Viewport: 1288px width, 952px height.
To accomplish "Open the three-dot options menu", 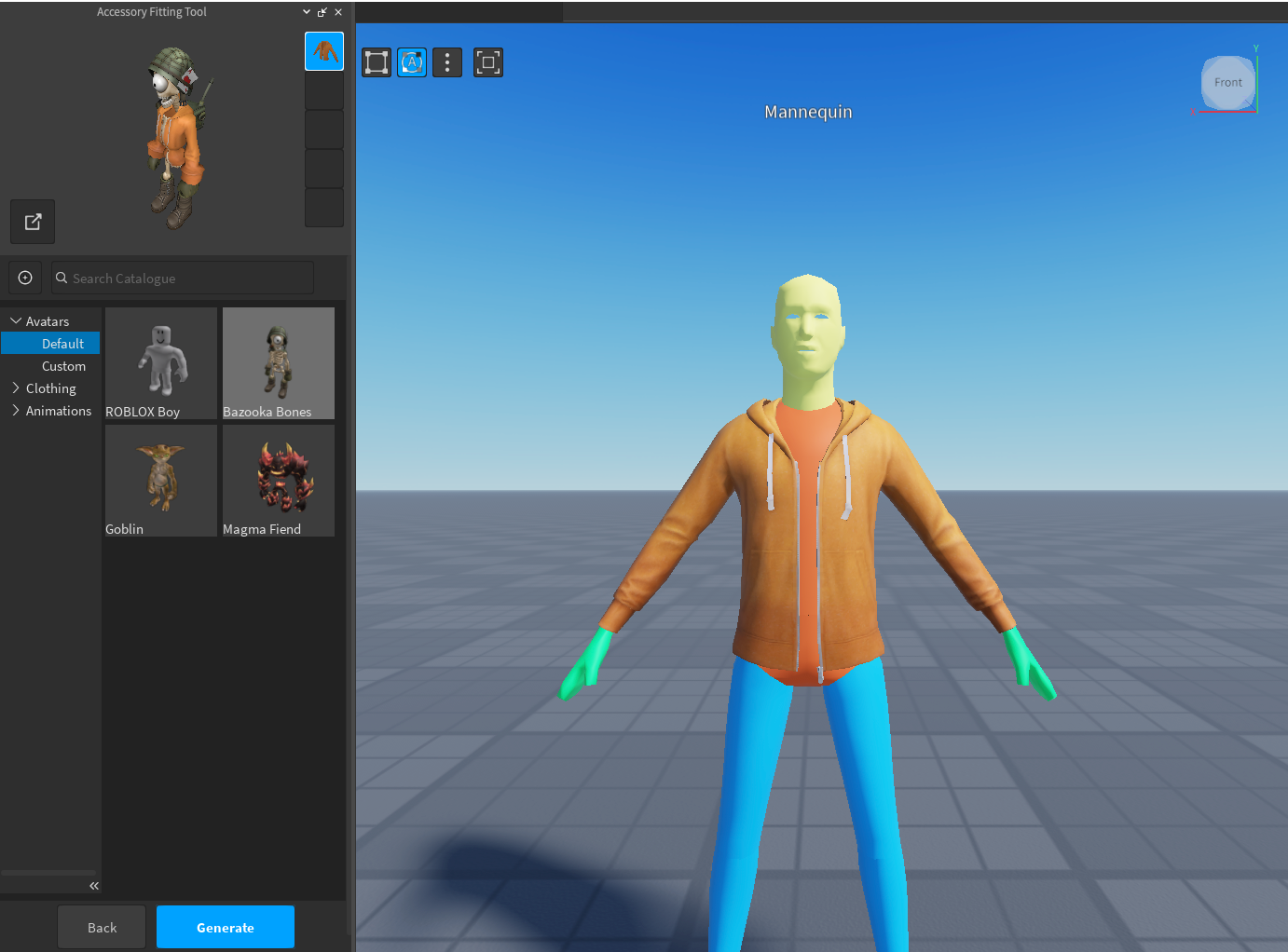I will pyautogui.click(x=447, y=62).
